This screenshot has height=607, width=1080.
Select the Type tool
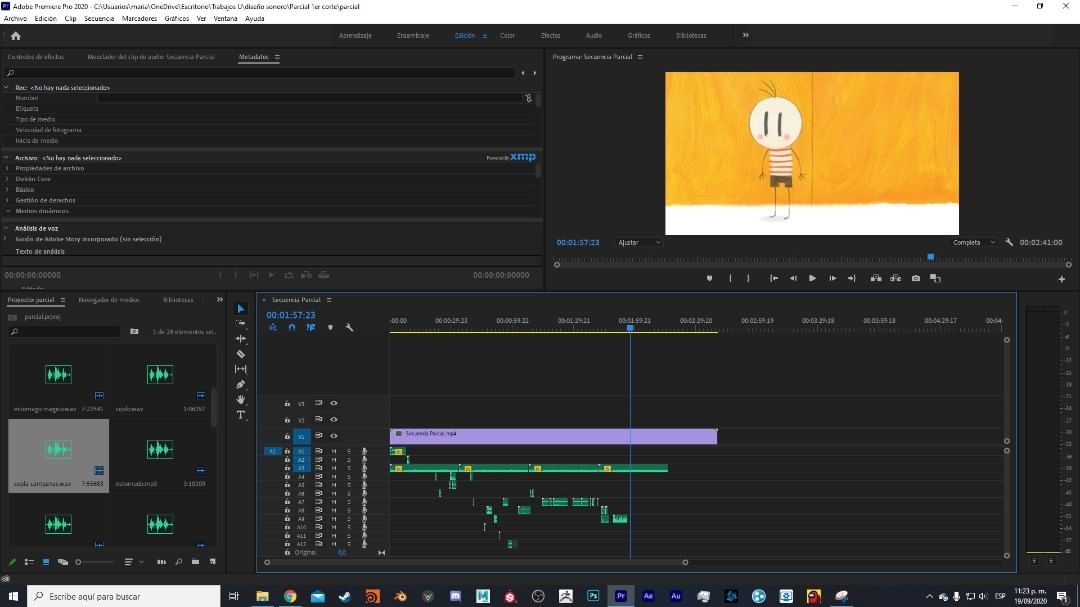pos(241,415)
